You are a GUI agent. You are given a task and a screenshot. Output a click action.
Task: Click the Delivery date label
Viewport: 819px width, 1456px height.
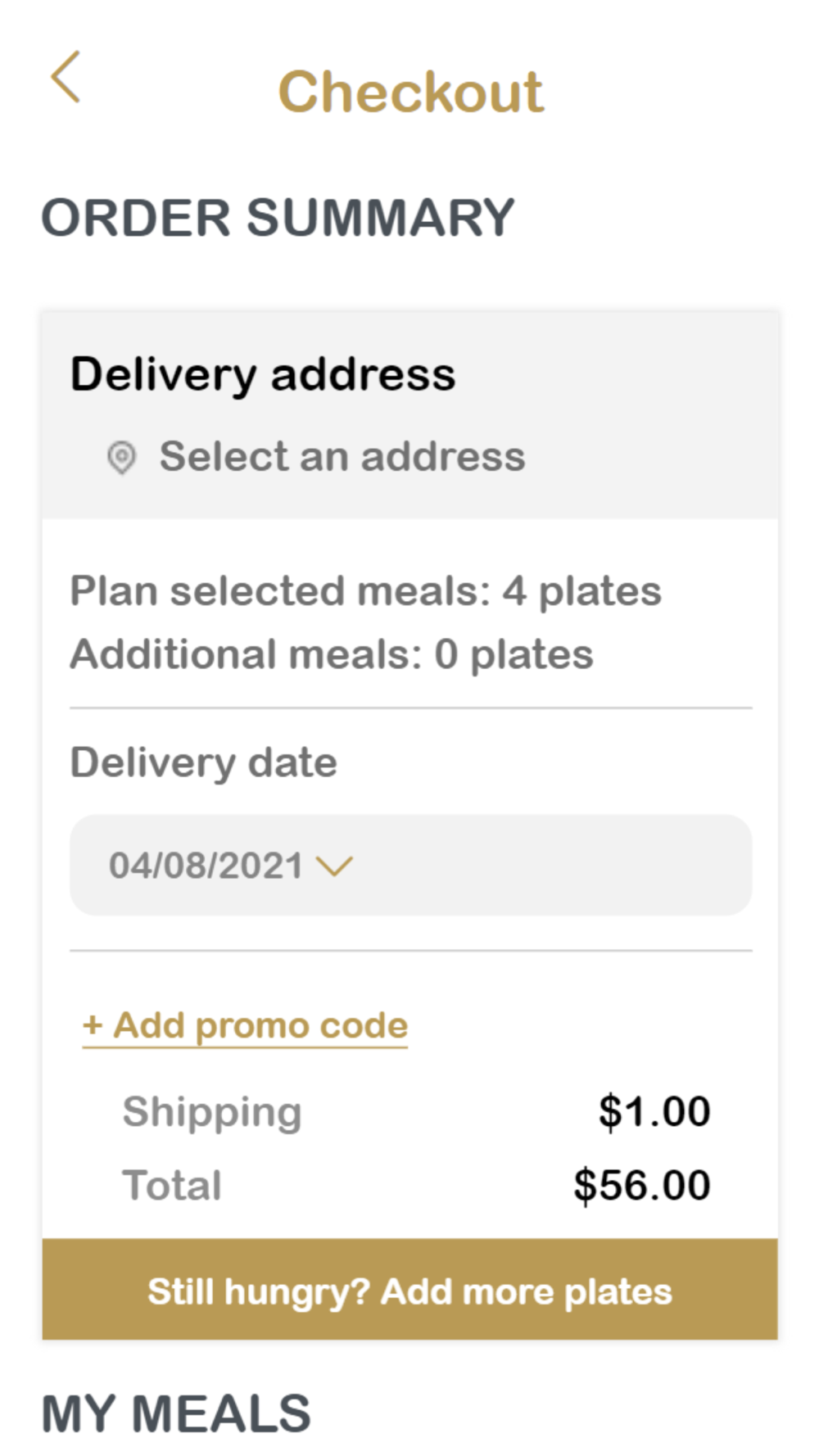(203, 762)
